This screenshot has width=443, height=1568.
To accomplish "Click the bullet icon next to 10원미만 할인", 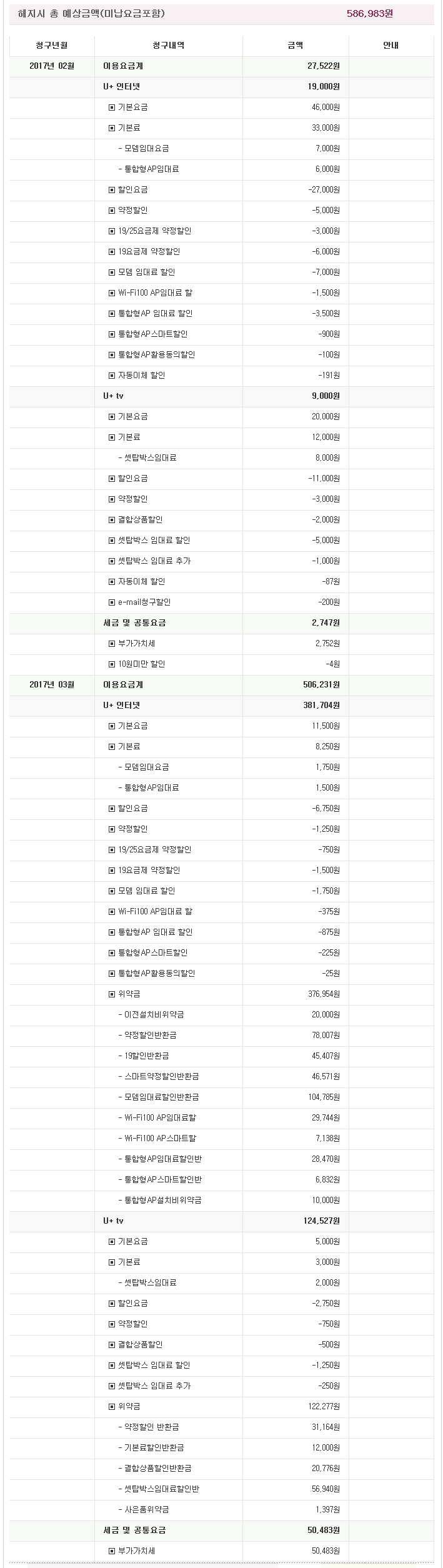I will click(x=112, y=664).
